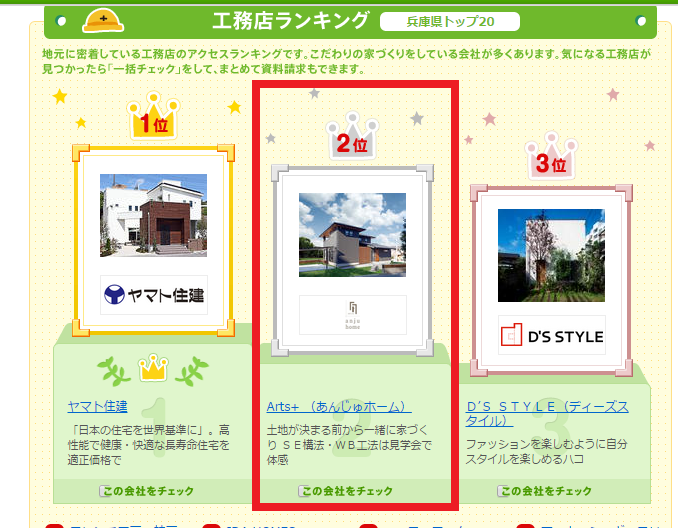Click the yellow helmet icon in header
This screenshot has height=528, width=678.
[103, 21]
